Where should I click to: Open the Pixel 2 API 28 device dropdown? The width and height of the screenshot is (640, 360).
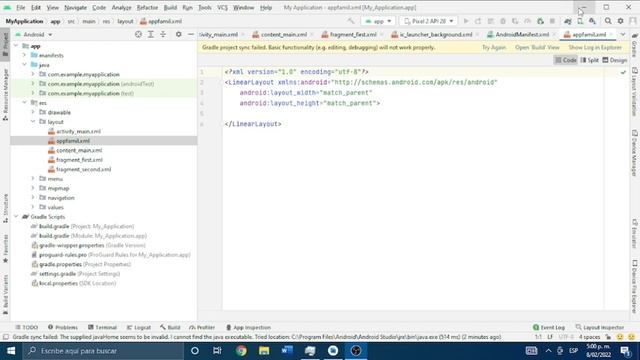[428, 21]
